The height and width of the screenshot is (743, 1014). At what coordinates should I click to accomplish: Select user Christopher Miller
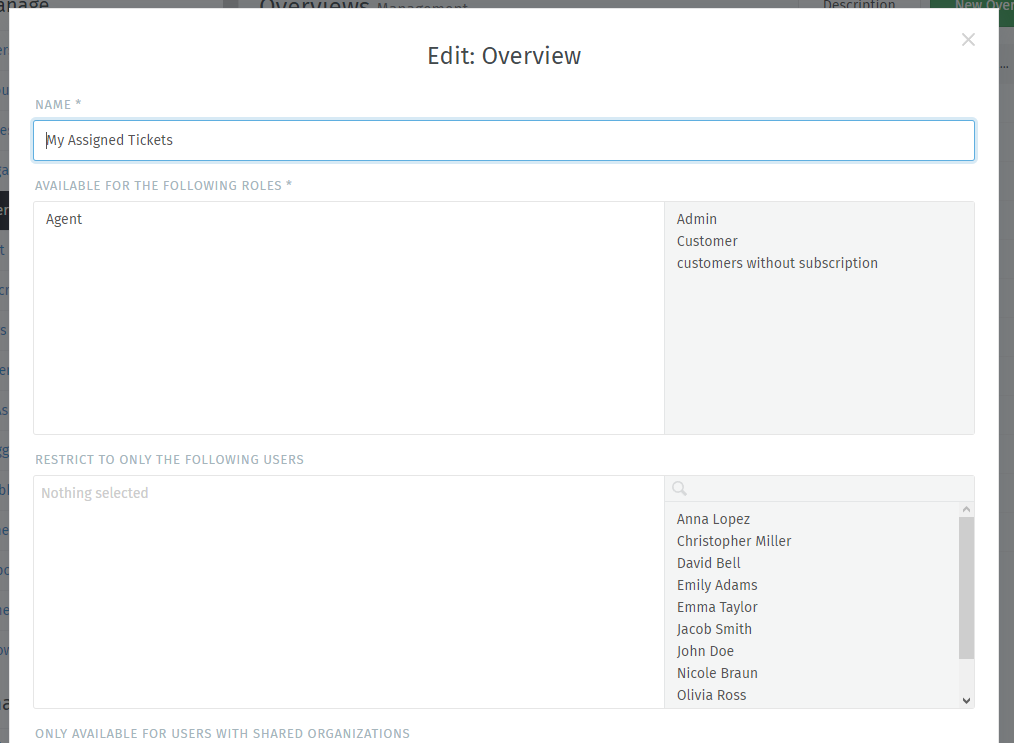(734, 541)
